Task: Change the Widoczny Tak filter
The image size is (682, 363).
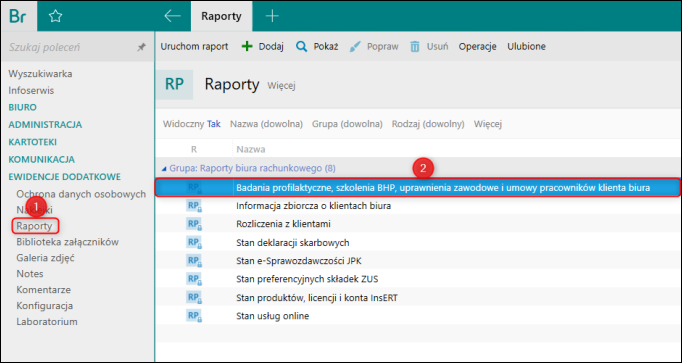Action: 192,124
